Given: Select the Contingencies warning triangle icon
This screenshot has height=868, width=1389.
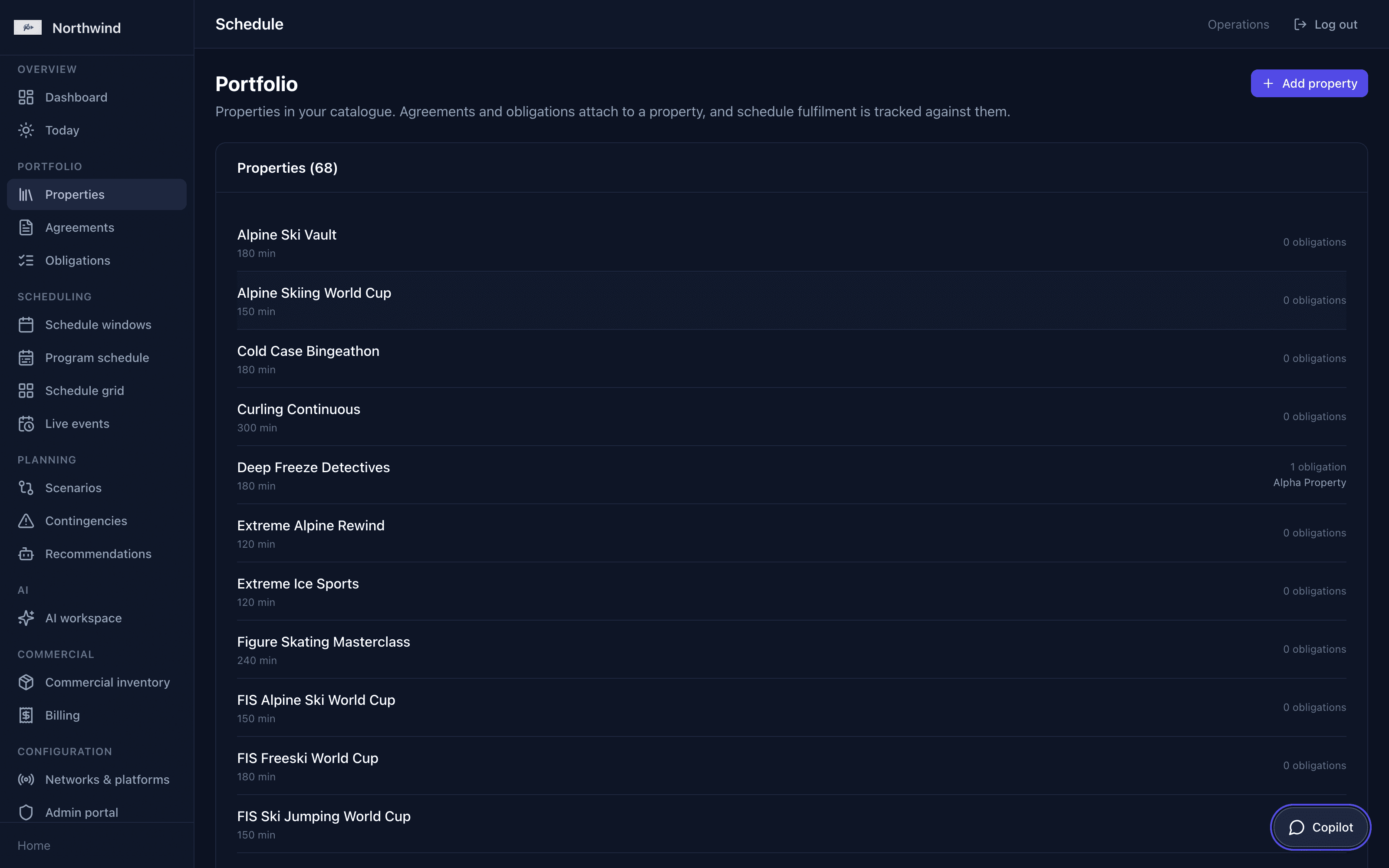Looking at the screenshot, I should point(26,521).
